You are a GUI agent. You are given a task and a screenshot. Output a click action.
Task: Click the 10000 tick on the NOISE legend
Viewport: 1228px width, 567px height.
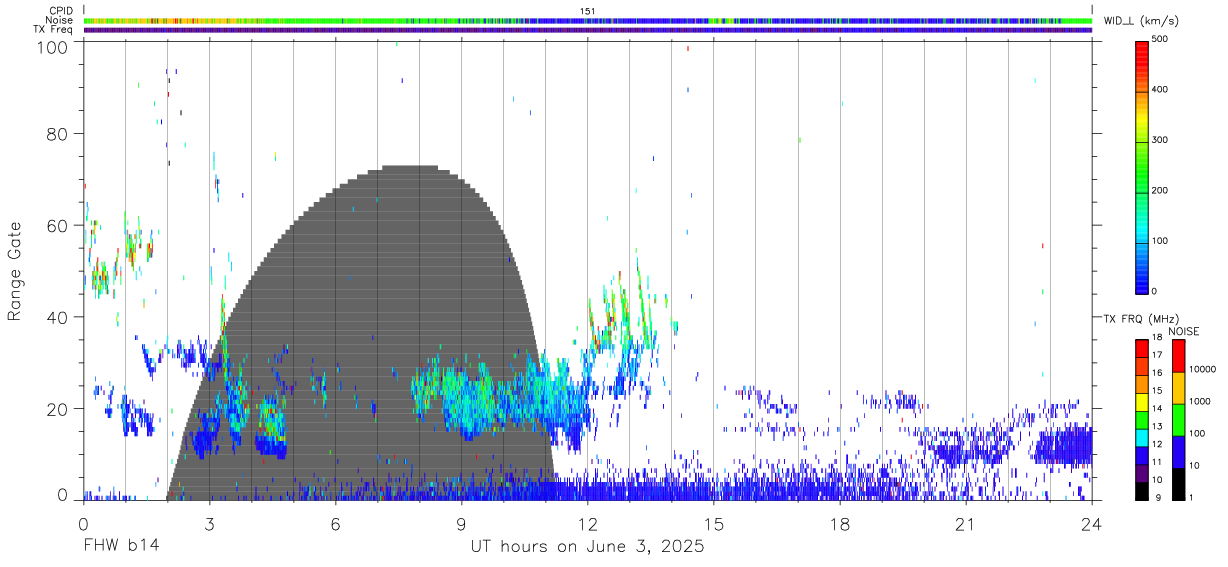coord(1204,369)
